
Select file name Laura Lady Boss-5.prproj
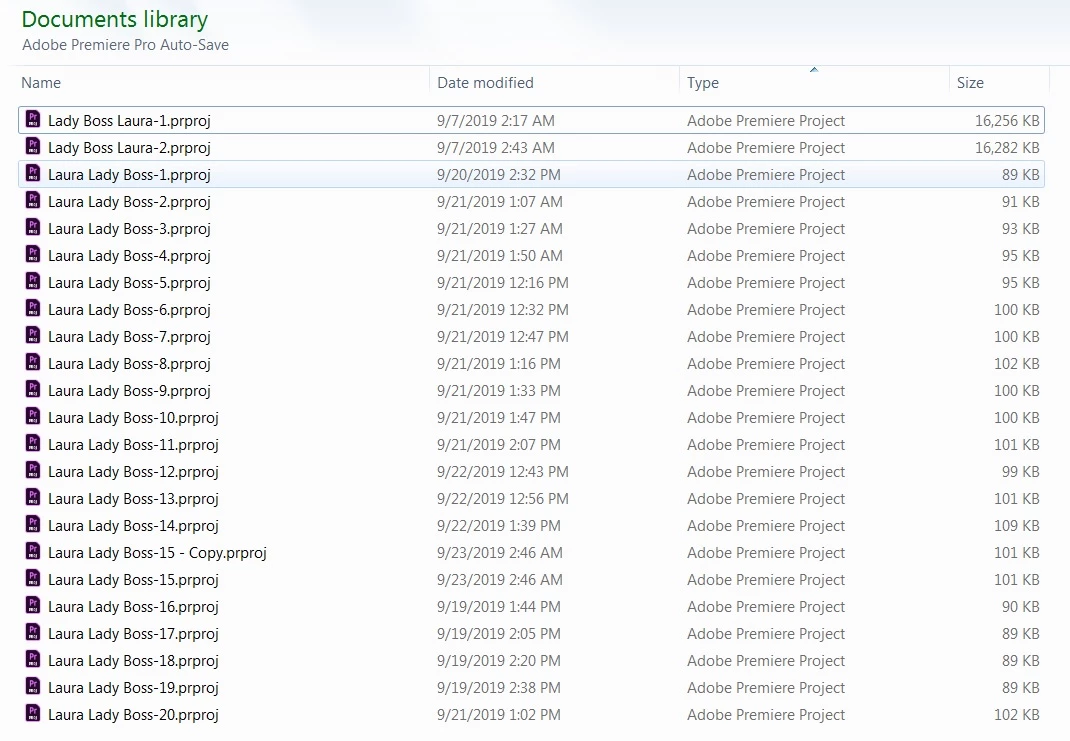pos(129,282)
